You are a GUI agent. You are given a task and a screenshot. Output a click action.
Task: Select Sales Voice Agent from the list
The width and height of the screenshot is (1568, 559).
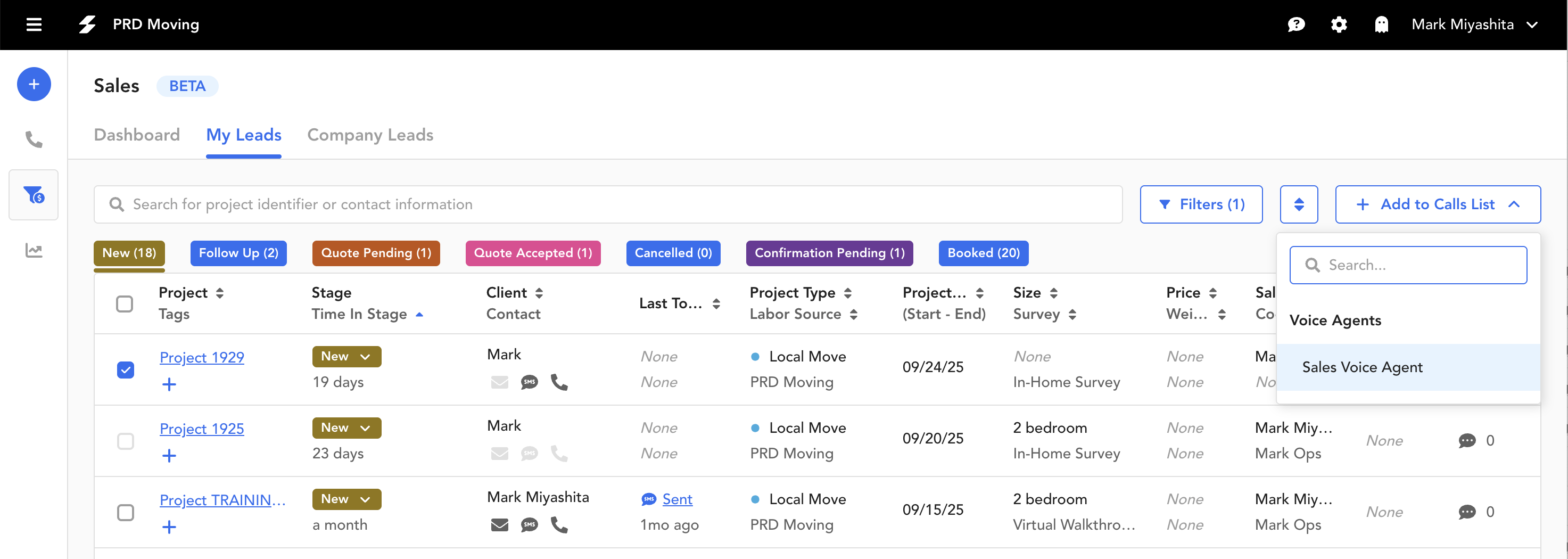tap(1362, 367)
